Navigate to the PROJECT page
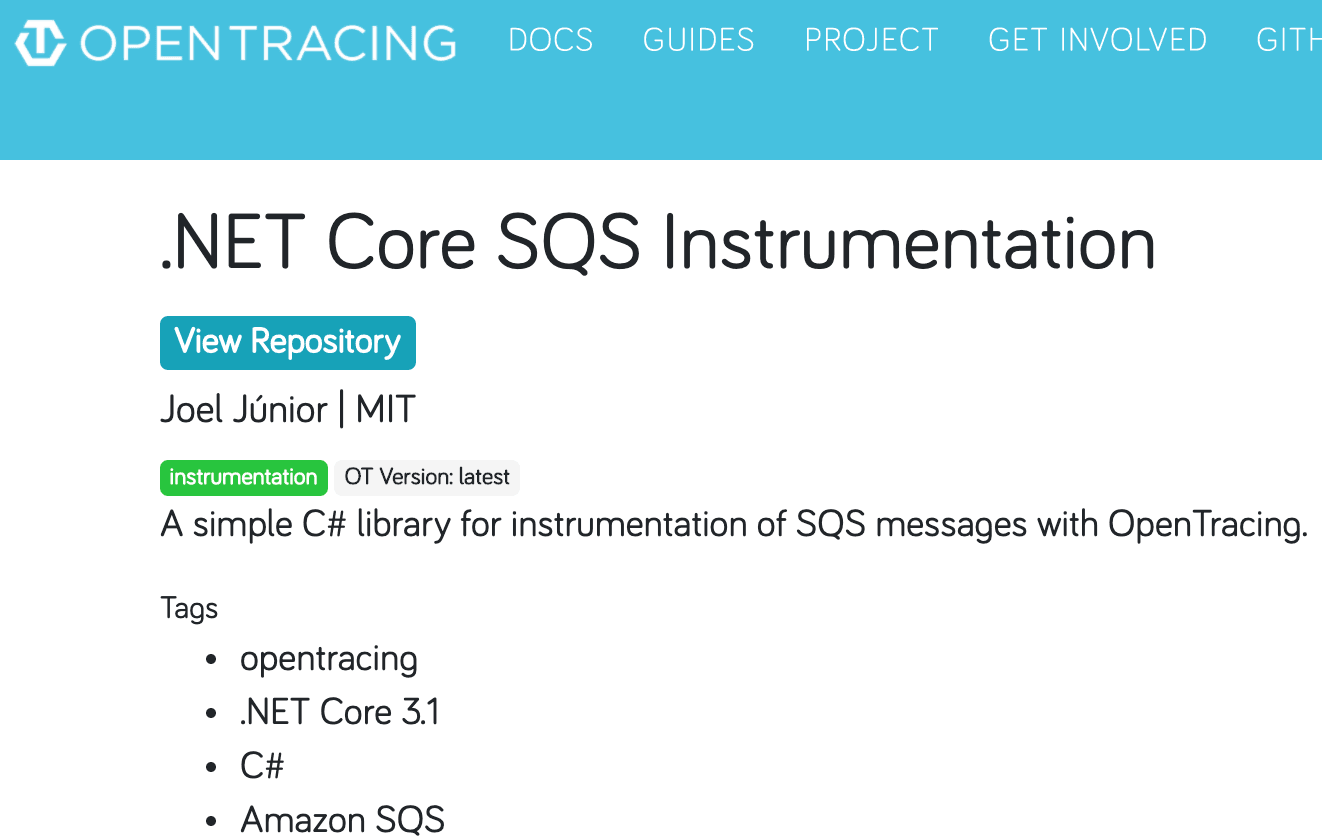The height and width of the screenshot is (840, 1322). pyautogui.click(x=871, y=41)
